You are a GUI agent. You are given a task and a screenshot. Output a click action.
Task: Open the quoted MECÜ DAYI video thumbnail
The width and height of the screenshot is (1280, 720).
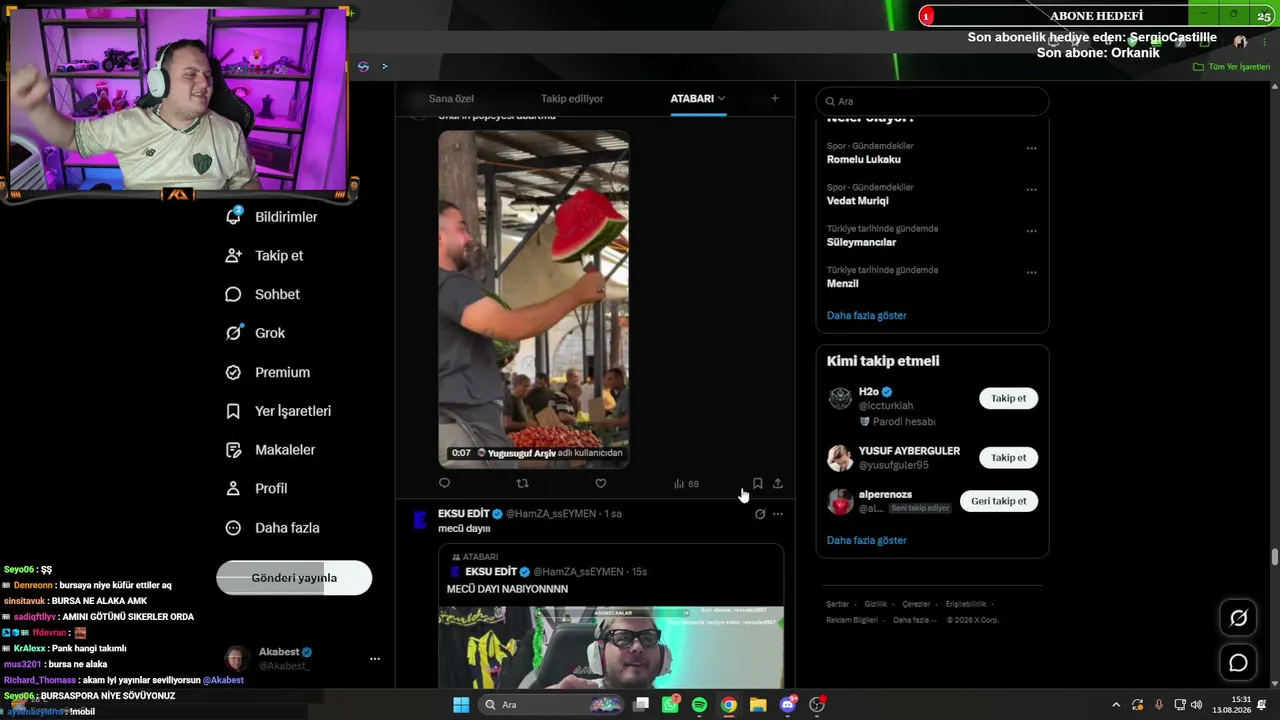point(611,646)
